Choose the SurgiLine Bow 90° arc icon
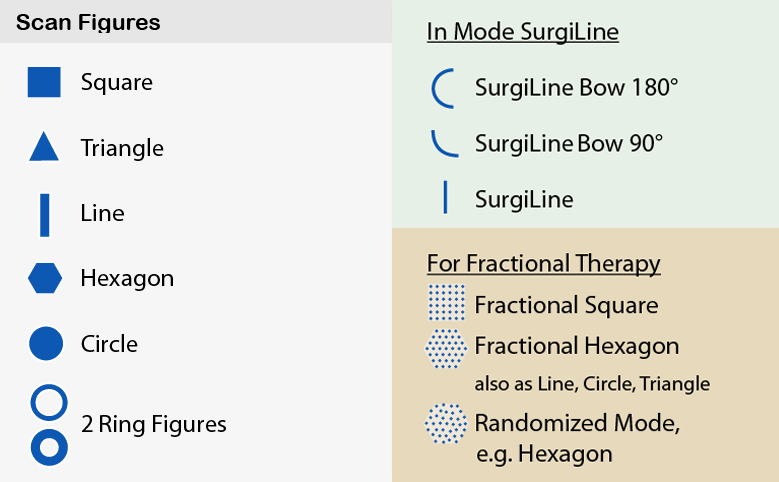The image size is (779, 482). [x=444, y=144]
